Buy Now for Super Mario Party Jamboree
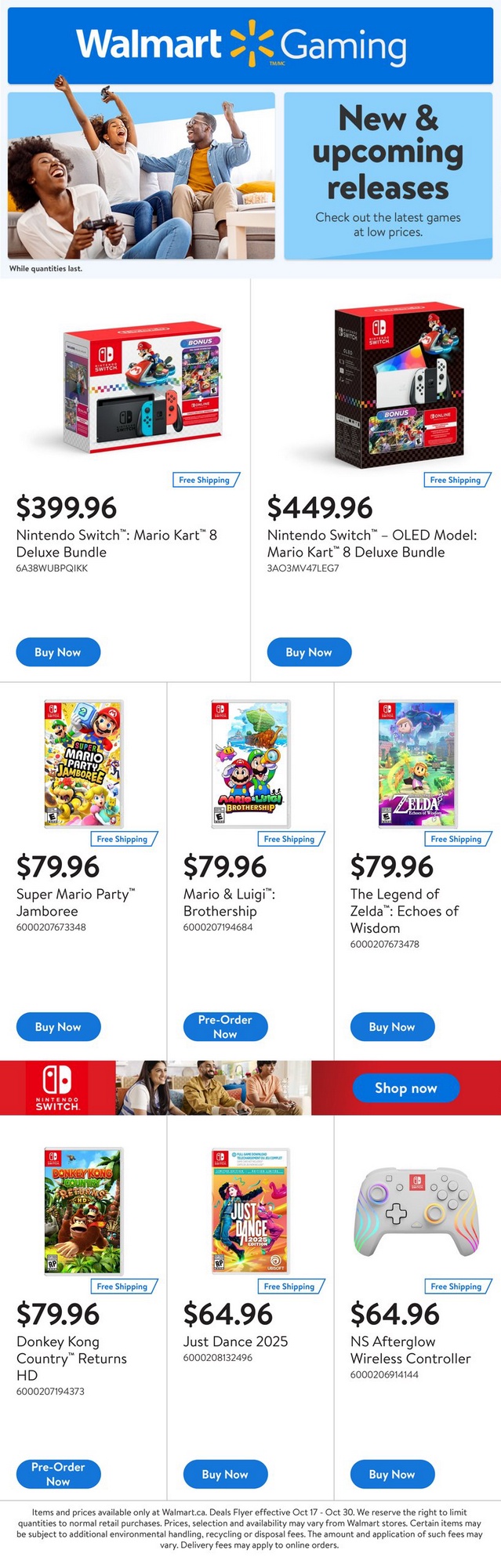The width and height of the screenshot is (501, 1568). [x=58, y=1027]
